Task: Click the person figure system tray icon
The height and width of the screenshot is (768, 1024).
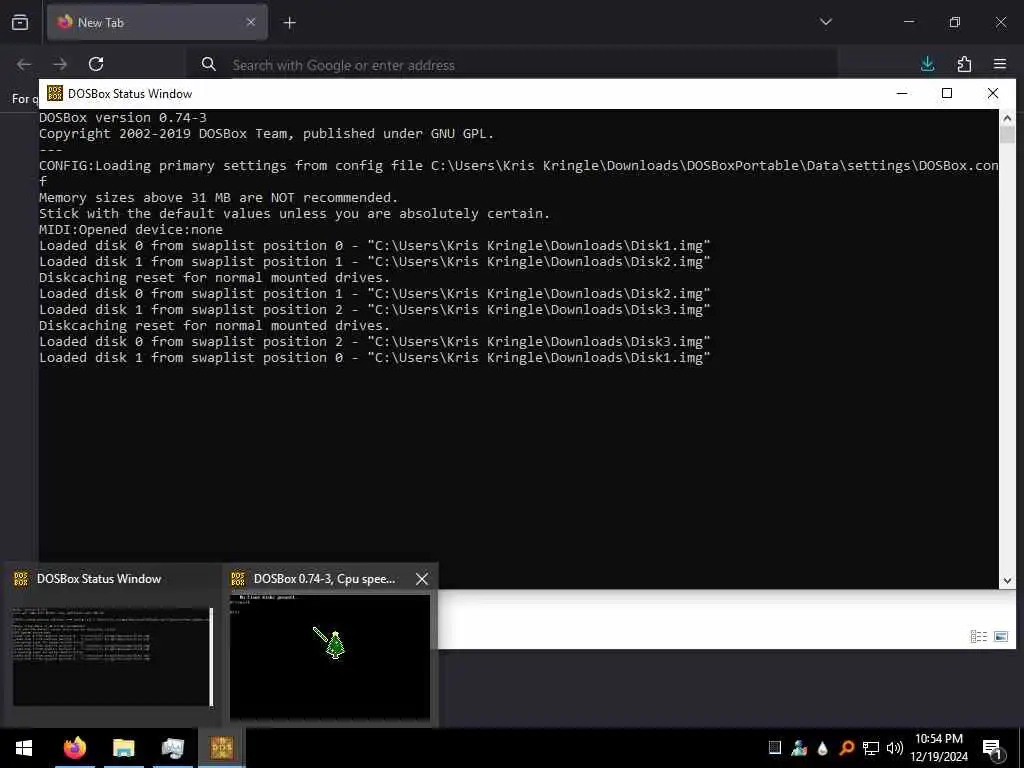Action: pyautogui.click(x=799, y=747)
